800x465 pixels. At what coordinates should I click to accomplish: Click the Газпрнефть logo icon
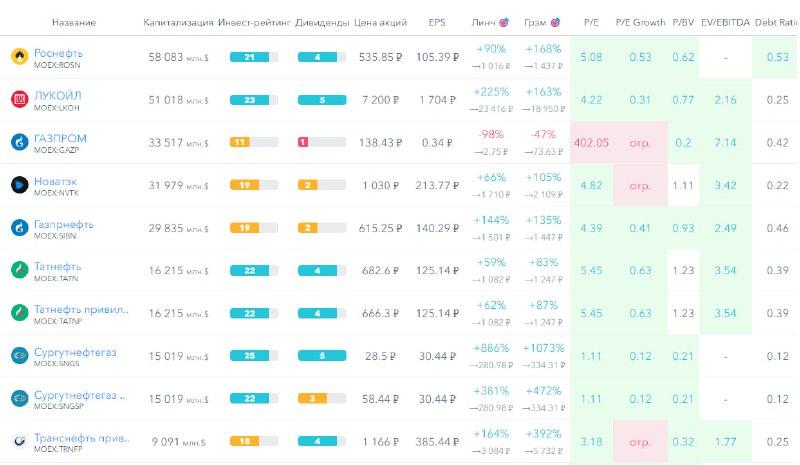coord(19,228)
